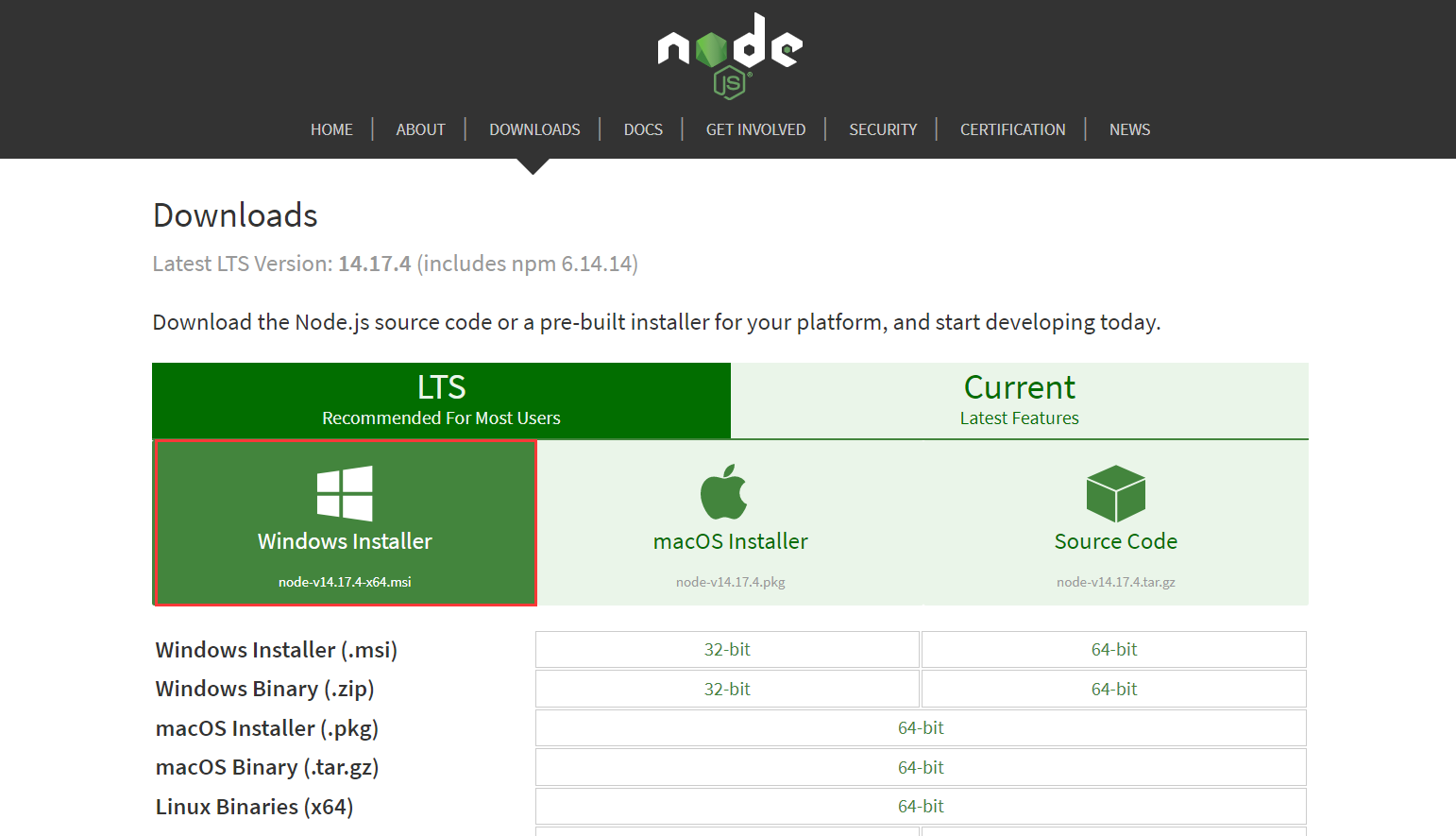Switch to the Current Latest Features tab
This screenshot has width=1456, height=836.
1020,401
